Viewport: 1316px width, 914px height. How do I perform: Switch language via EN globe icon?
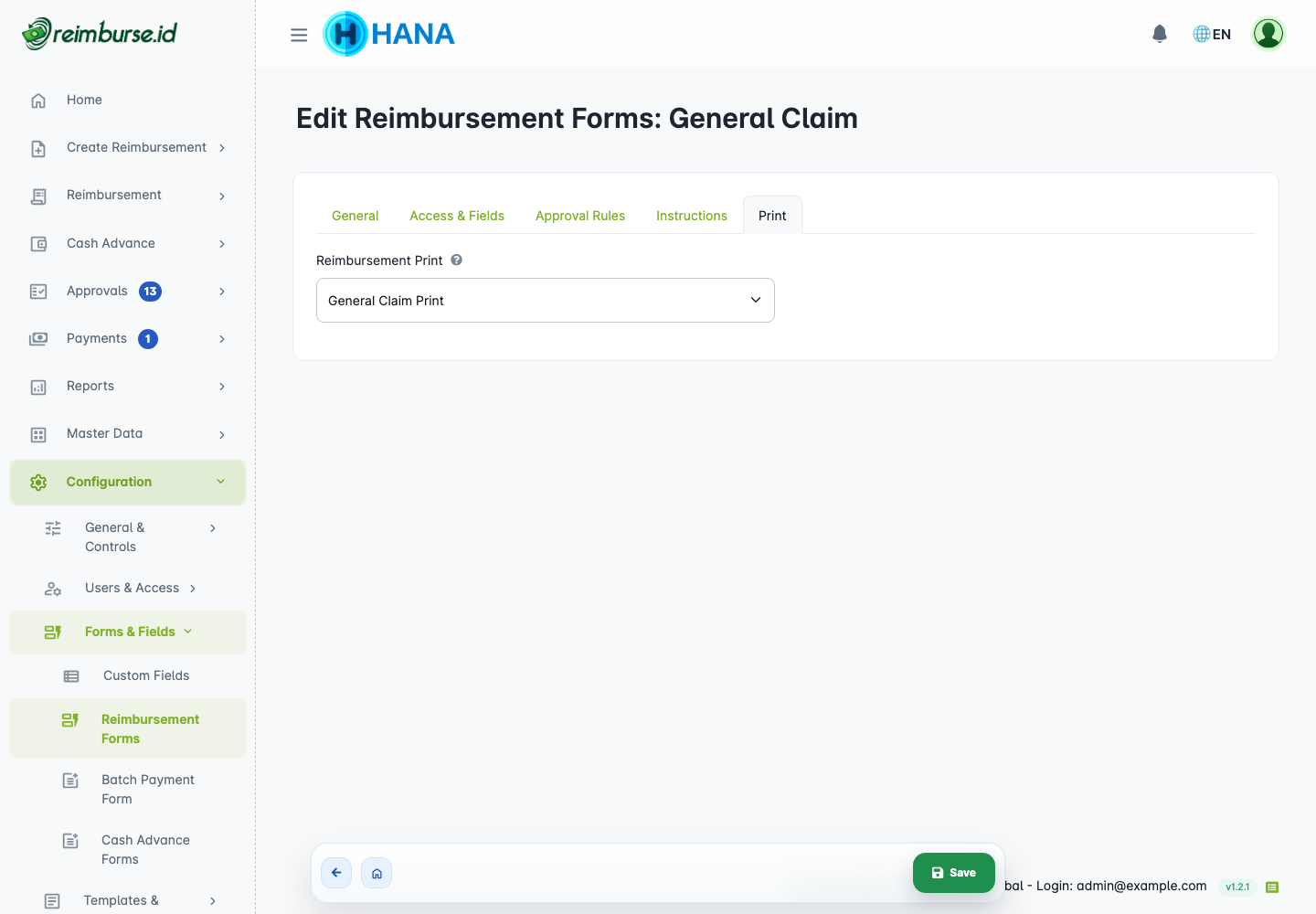click(1212, 34)
